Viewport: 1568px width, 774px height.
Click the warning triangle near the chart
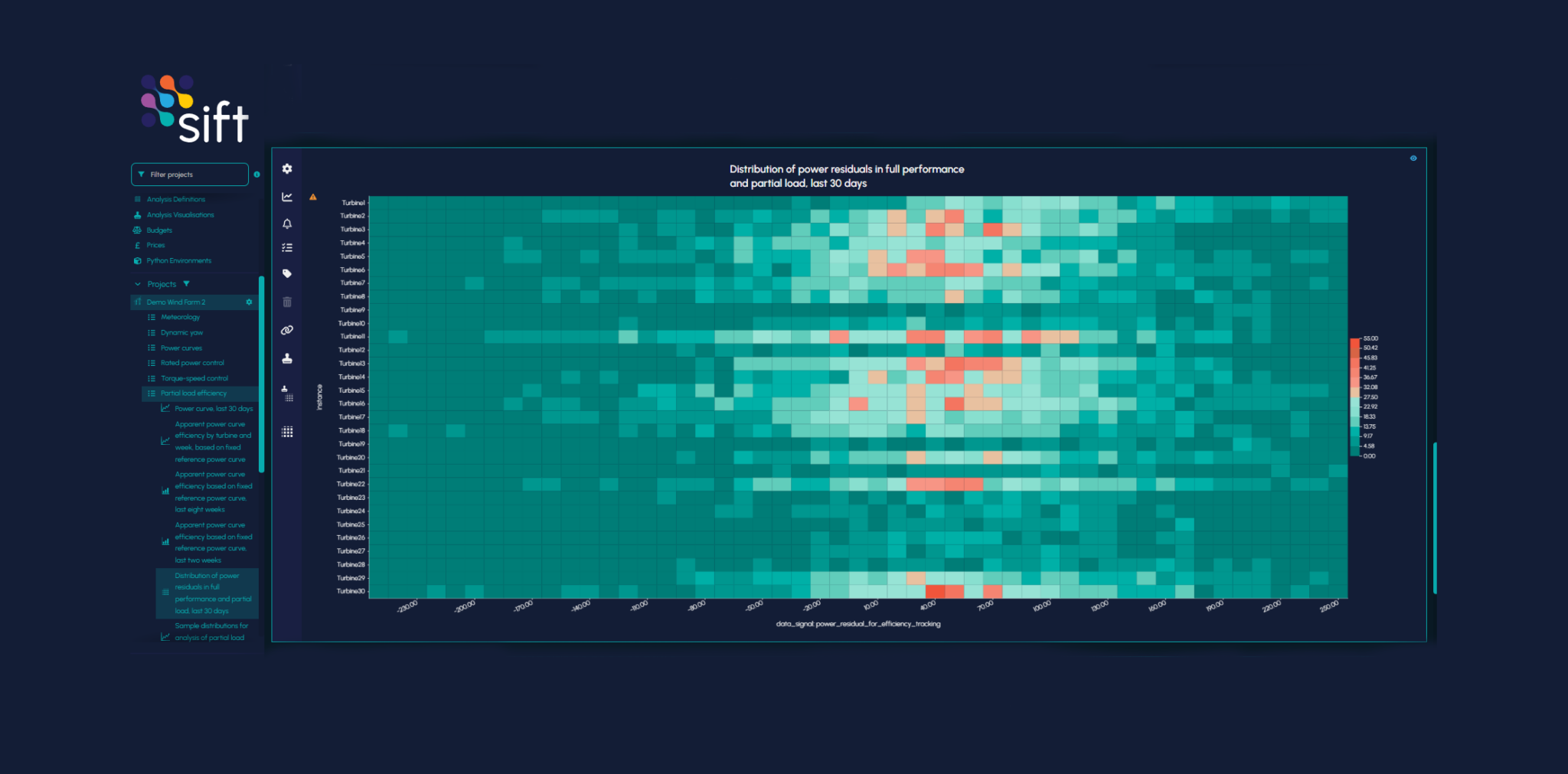[312, 197]
